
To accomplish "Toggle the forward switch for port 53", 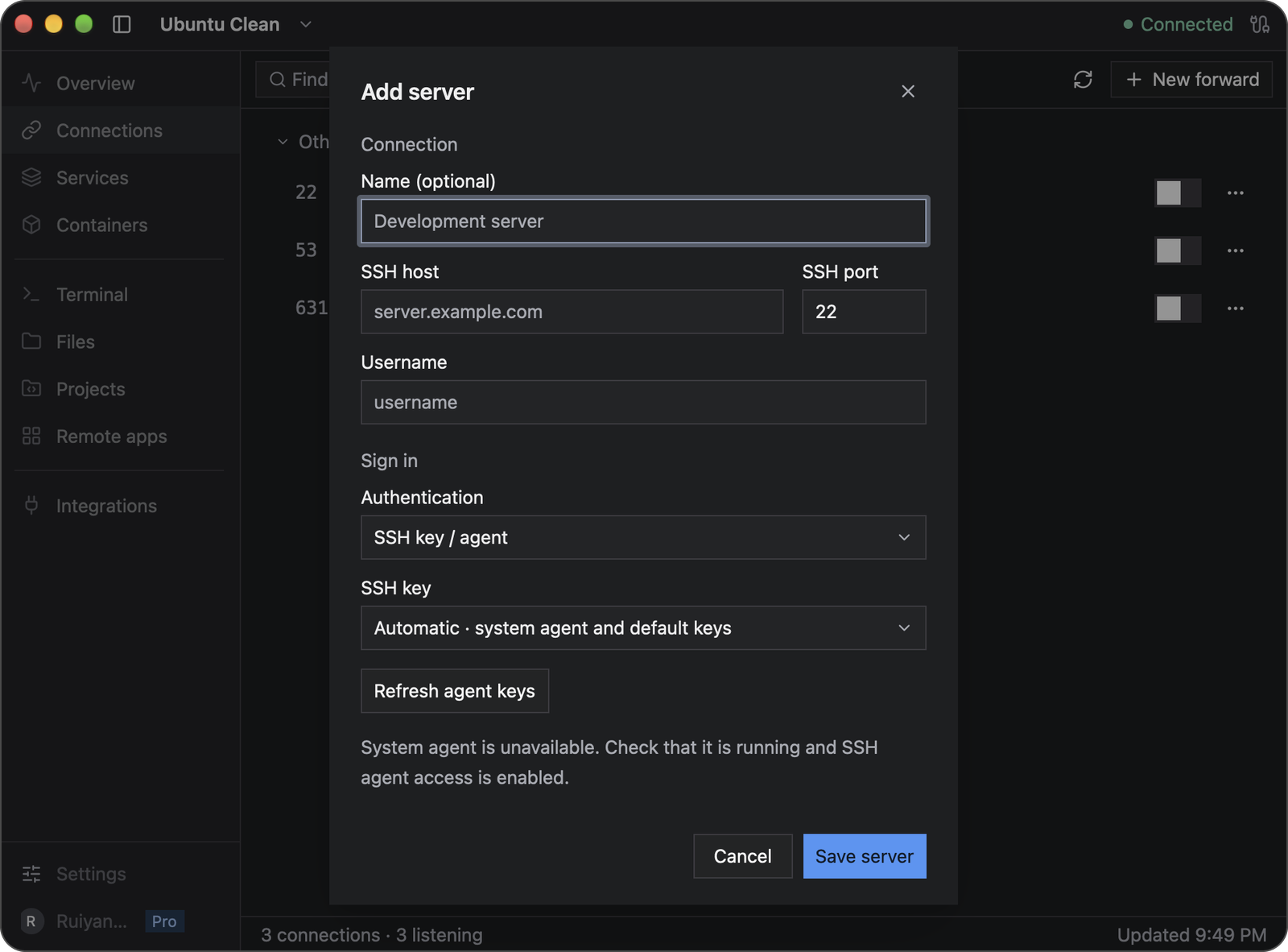I will point(1177,250).
